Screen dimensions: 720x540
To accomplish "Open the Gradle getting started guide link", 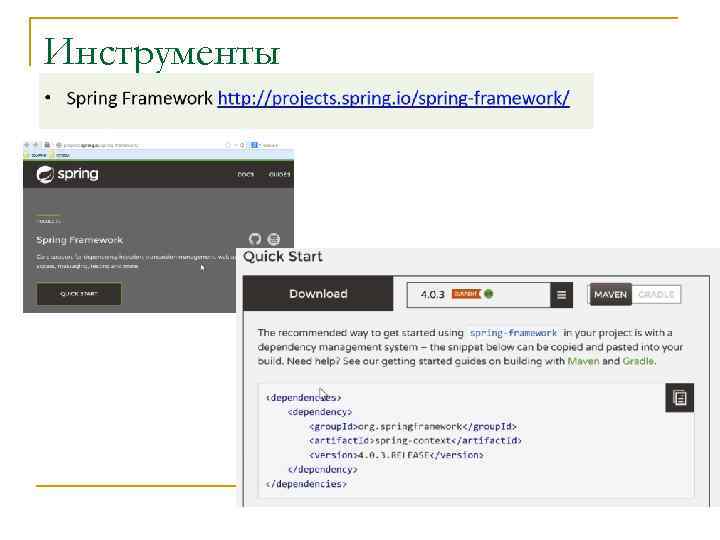I will pos(638,361).
